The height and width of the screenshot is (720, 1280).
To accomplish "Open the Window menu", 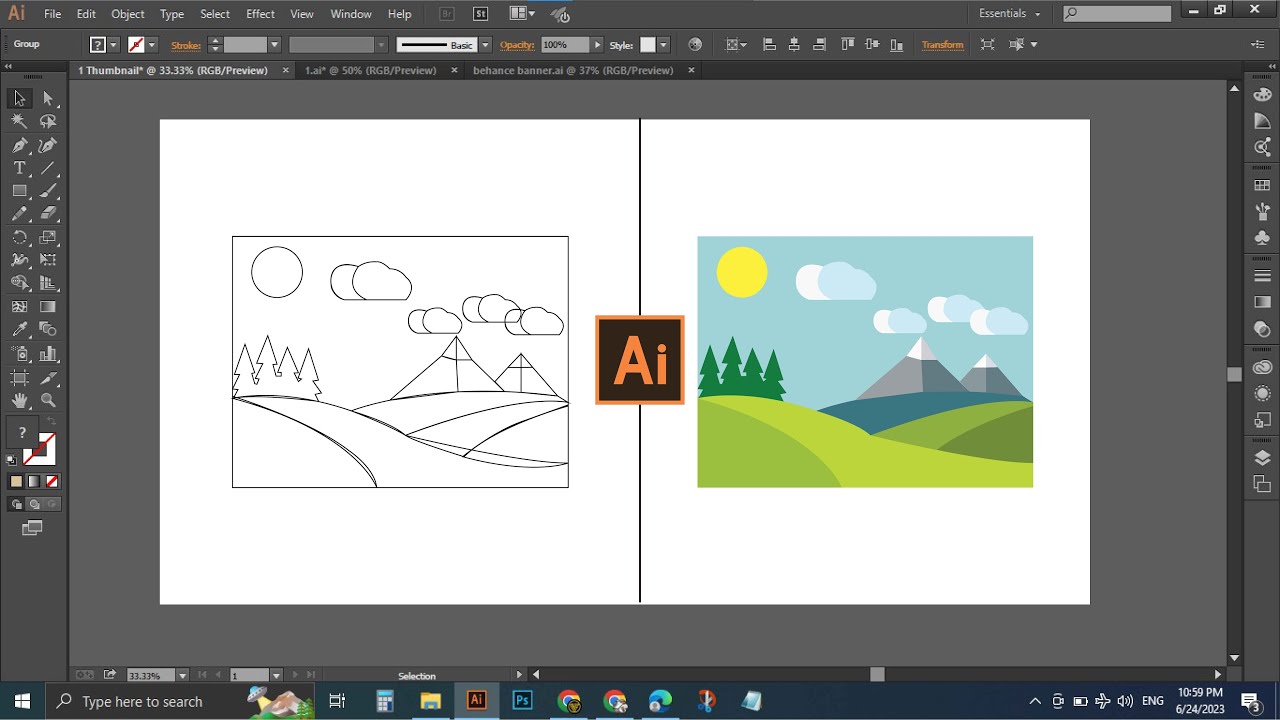I will click(x=350, y=14).
